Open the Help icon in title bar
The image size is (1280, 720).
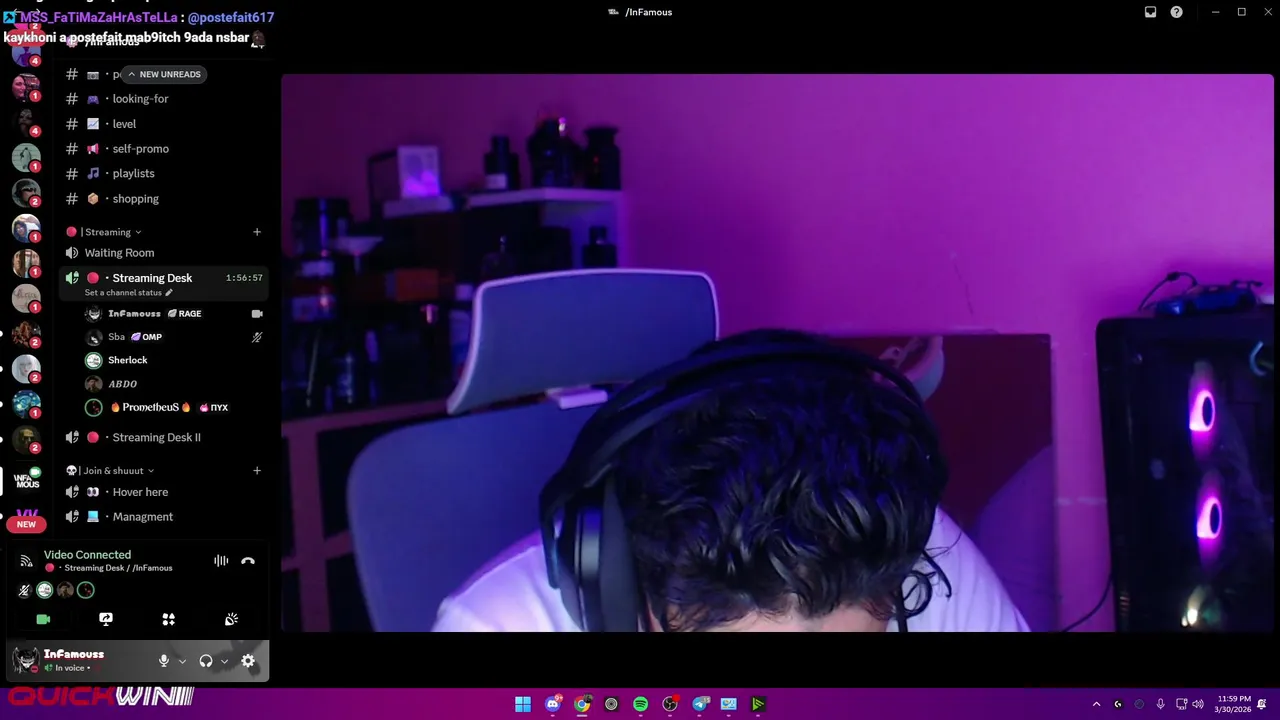pos(1176,12)
